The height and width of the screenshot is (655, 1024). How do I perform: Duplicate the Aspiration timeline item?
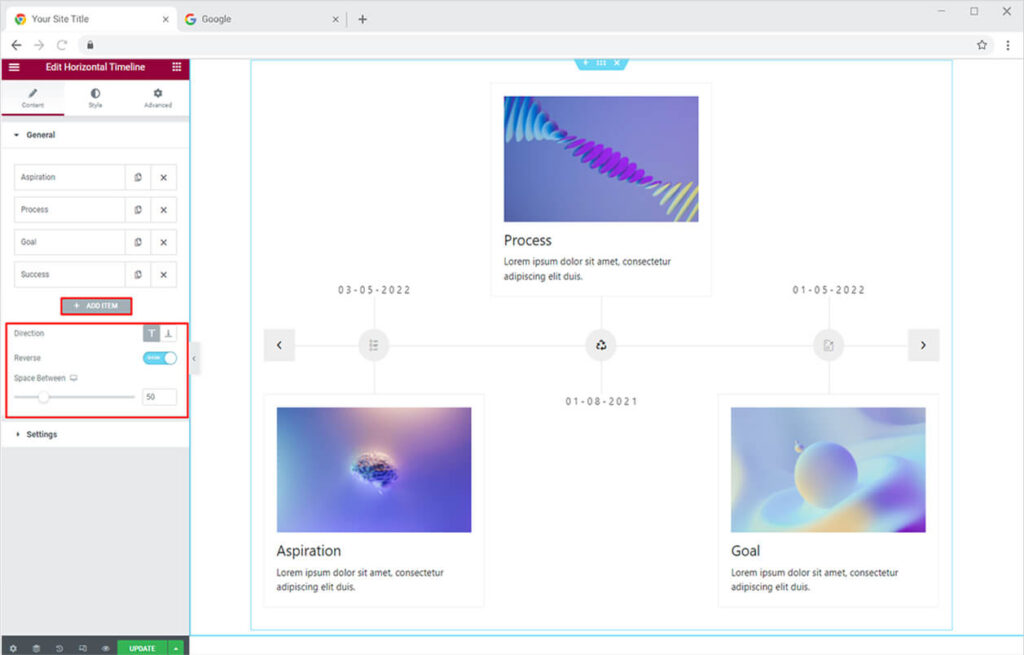coord(138,178)
